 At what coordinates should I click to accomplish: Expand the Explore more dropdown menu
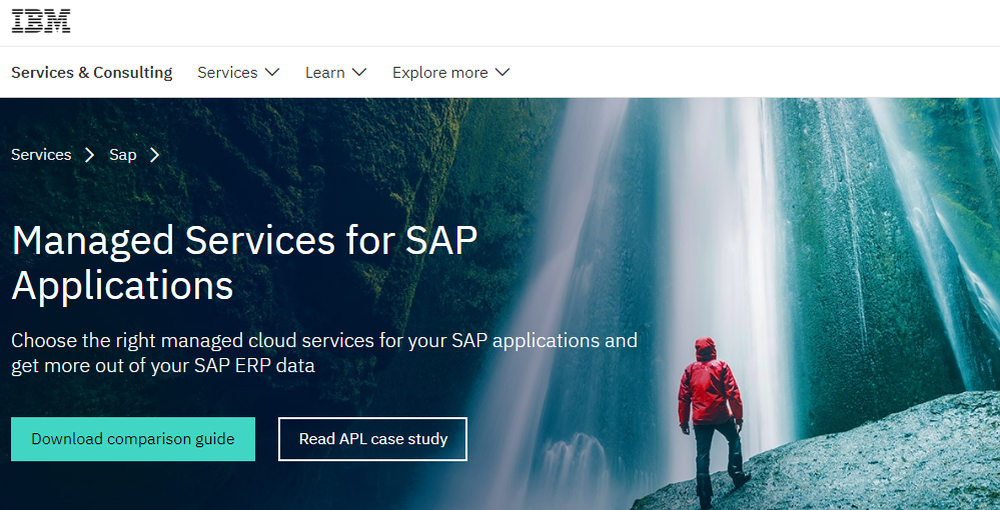click(451, 73)
